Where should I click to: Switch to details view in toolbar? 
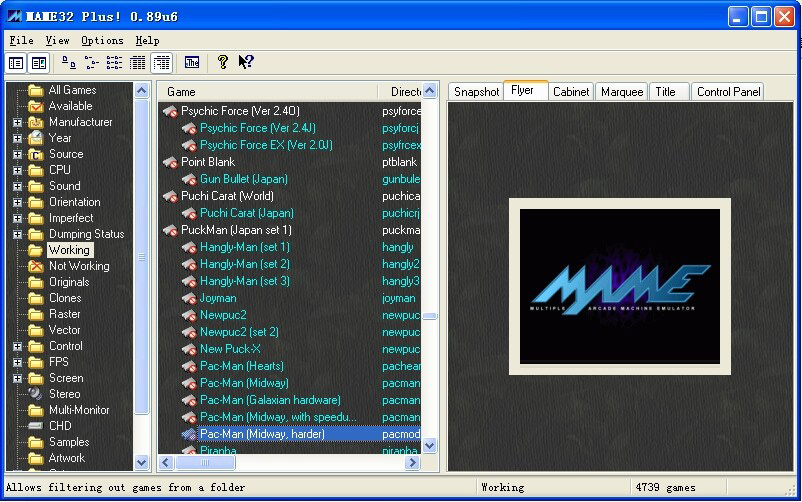[x=138, y=63]
